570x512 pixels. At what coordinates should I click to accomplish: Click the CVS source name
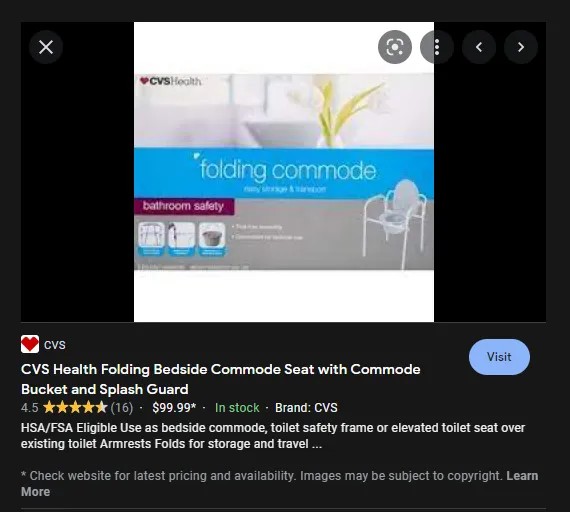tap(55, 345)
